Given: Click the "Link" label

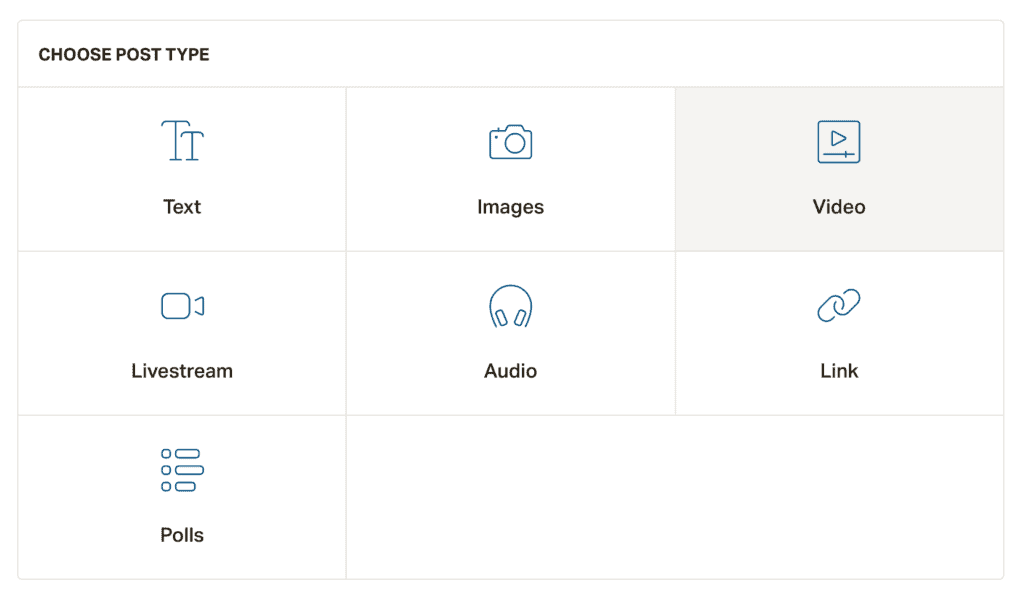Looking at the screenshot, I should coord(838,371).
